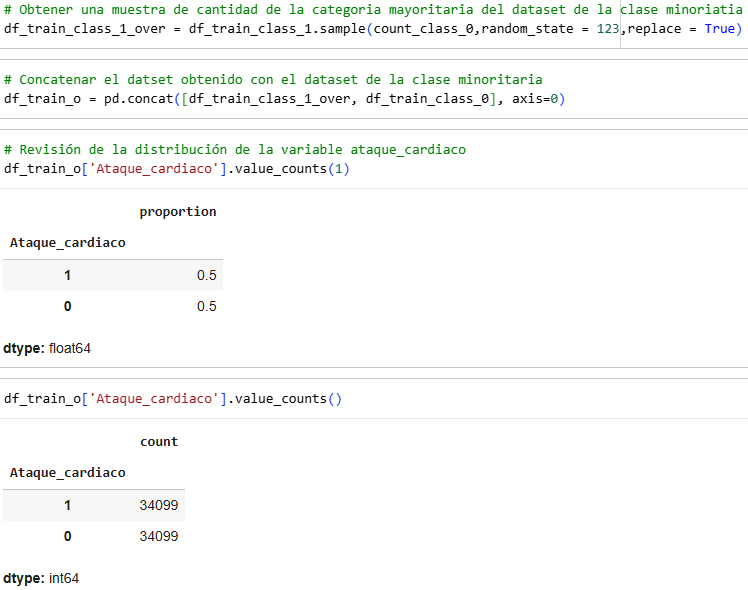Image resolution: width=748 pixels, height=590 pixels.
Task: Select the count column header
Action: 159,442
